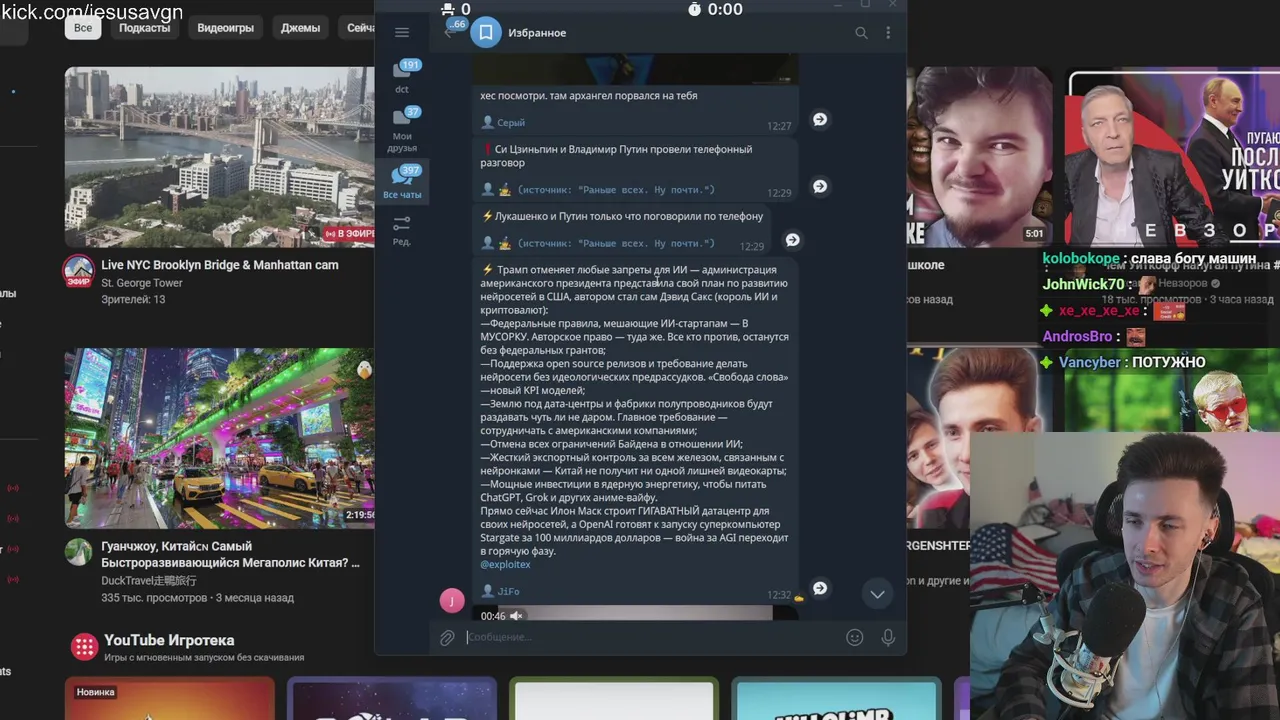1280x720 pixels.
Task: Open the video thumbnail with 5:01 duration
Action: point(979,157)
